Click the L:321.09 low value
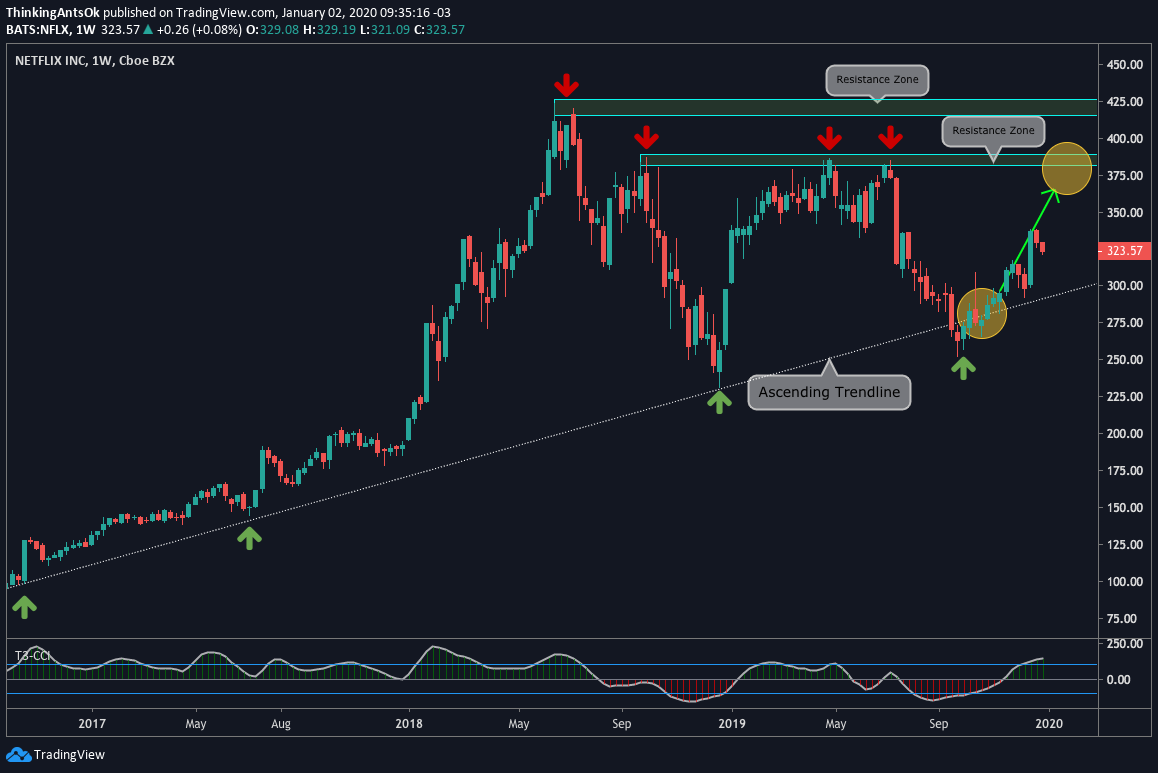The image size is (1158, 773). tap(384, 30)
